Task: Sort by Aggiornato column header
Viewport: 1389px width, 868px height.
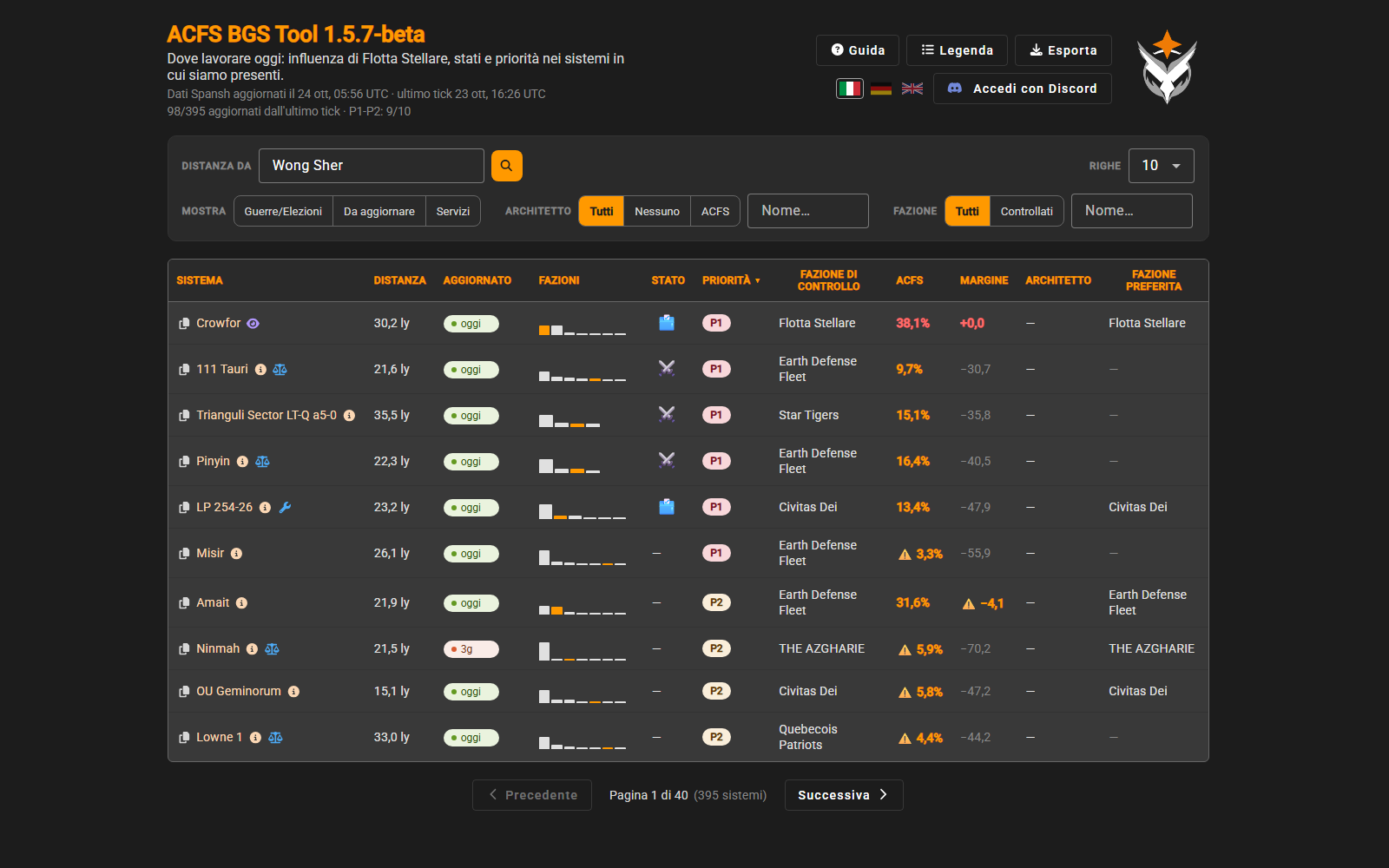Action: 477,280
